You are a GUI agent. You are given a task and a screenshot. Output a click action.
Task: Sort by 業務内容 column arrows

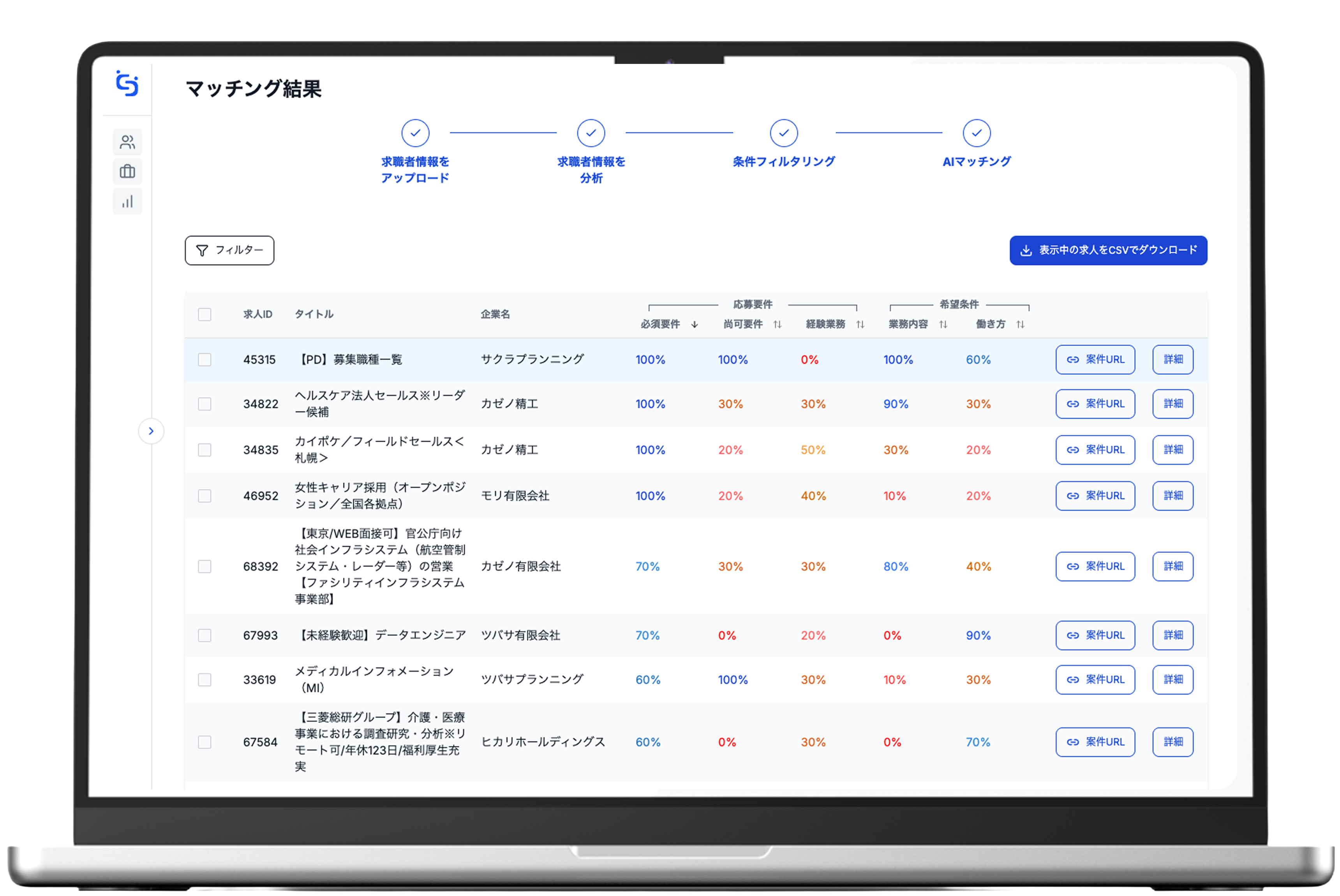pyautogui.click(x=943, y=325)
